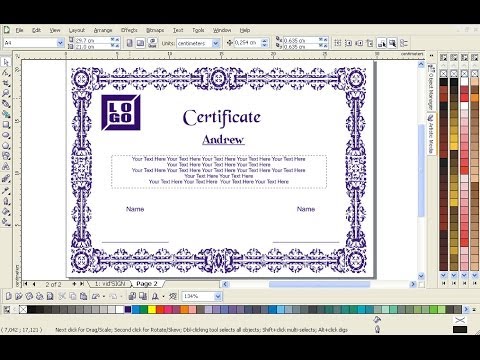Select the Zoom magnifier tool
This screenshot has height=360, width=480.
pos(6,93)
